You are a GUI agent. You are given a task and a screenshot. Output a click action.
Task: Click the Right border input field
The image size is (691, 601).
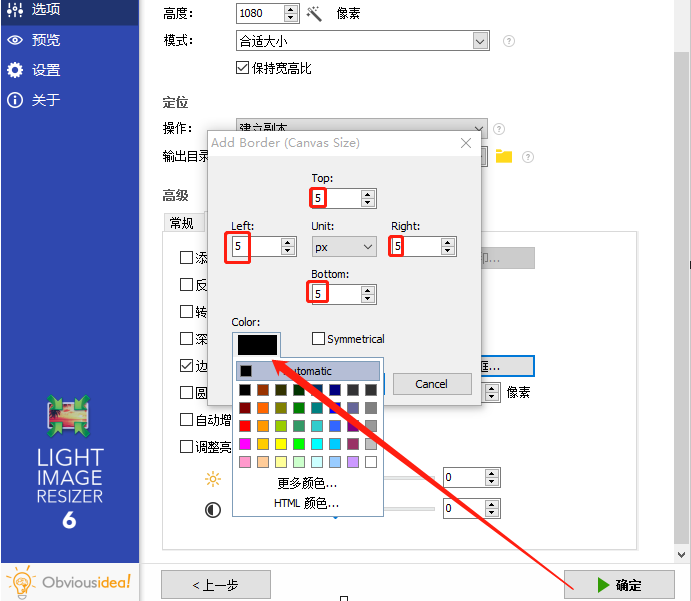pyautogui.click(x=416, y=246)
